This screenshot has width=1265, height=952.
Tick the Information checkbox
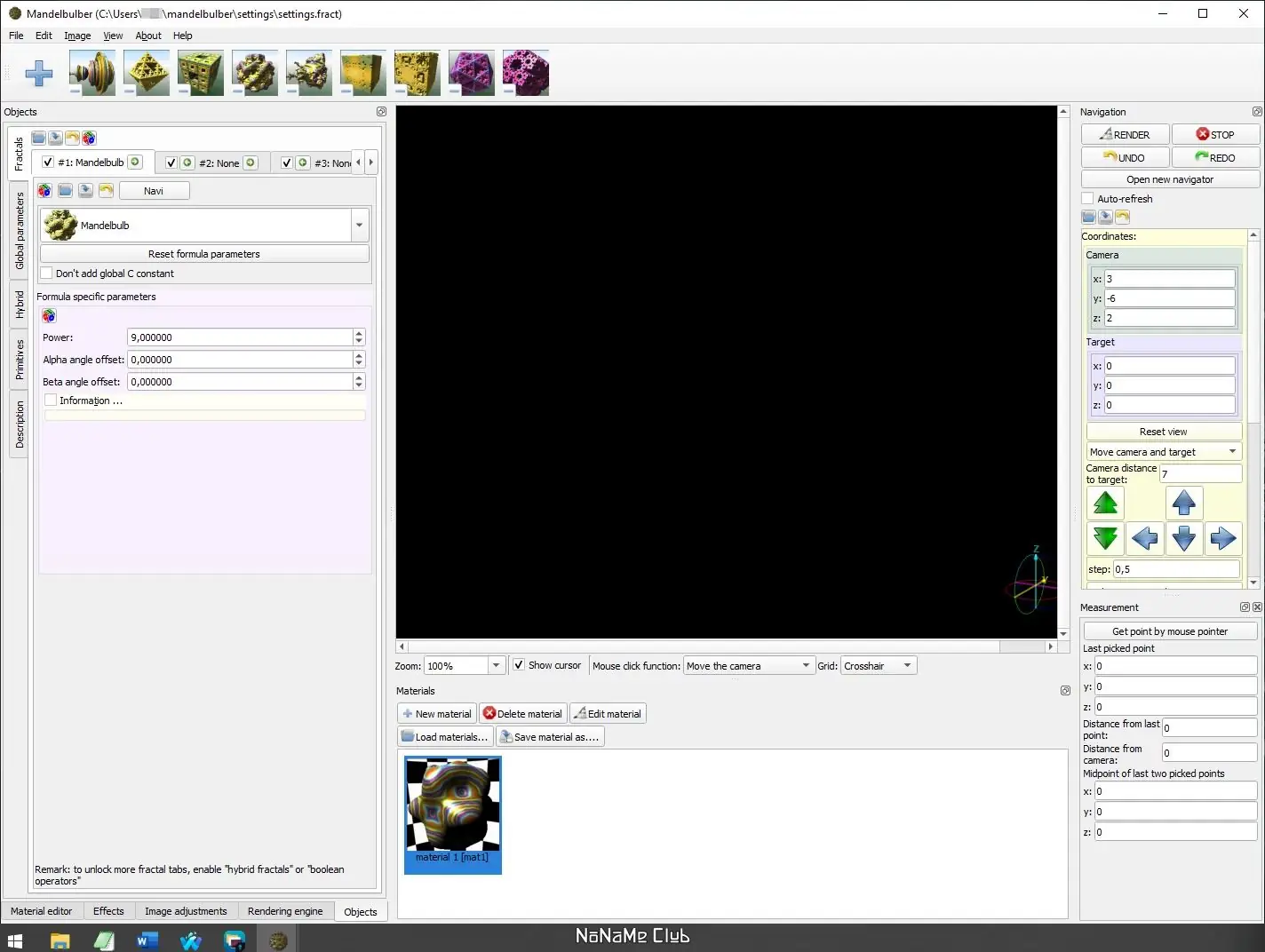[51, 401]
